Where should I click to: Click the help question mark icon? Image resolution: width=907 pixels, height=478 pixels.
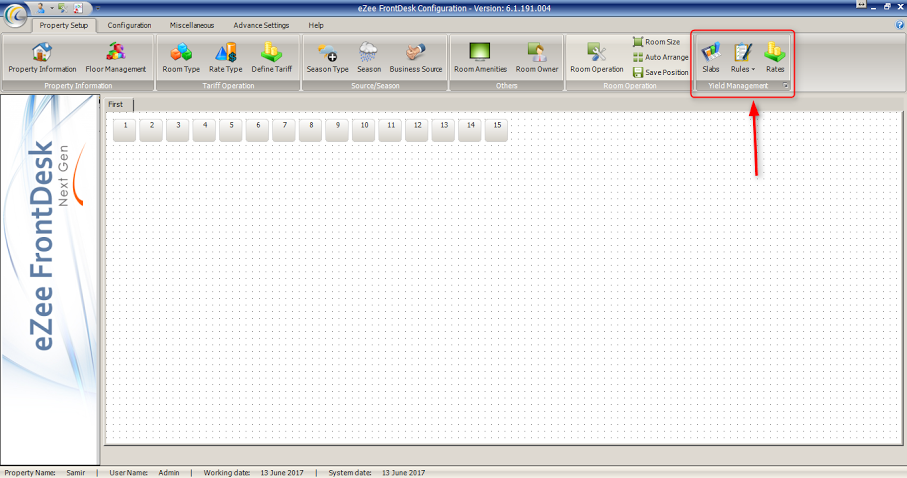coord(899,25)
